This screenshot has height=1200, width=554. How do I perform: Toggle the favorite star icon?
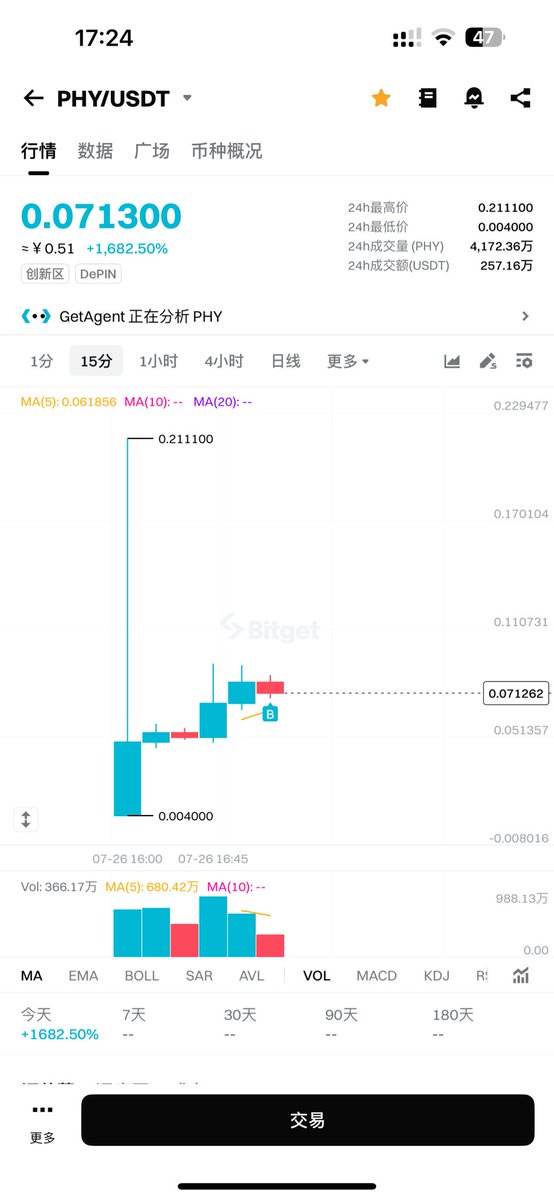[381, 98]
